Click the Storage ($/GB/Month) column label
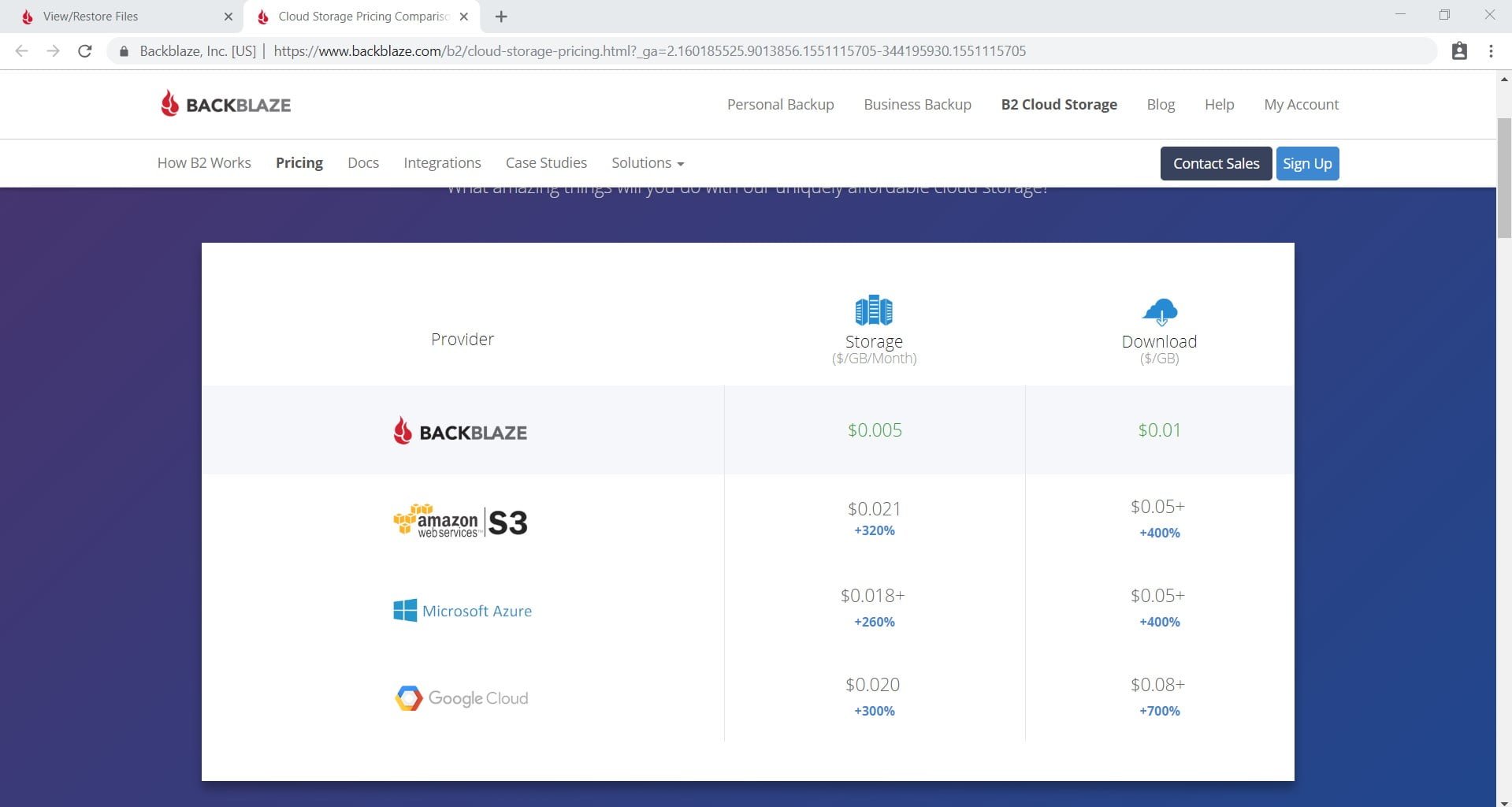The height and width of the screenshot is (807, 1512). [874, 349]
